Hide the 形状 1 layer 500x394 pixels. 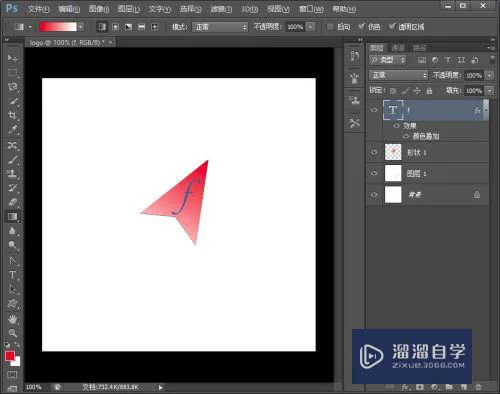point(374,152)
